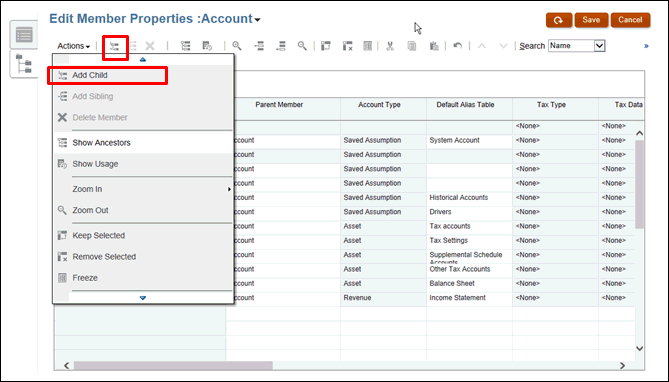Open the grid view sidebar icon
The image size is (669, 382).
[x=24, y=35]
